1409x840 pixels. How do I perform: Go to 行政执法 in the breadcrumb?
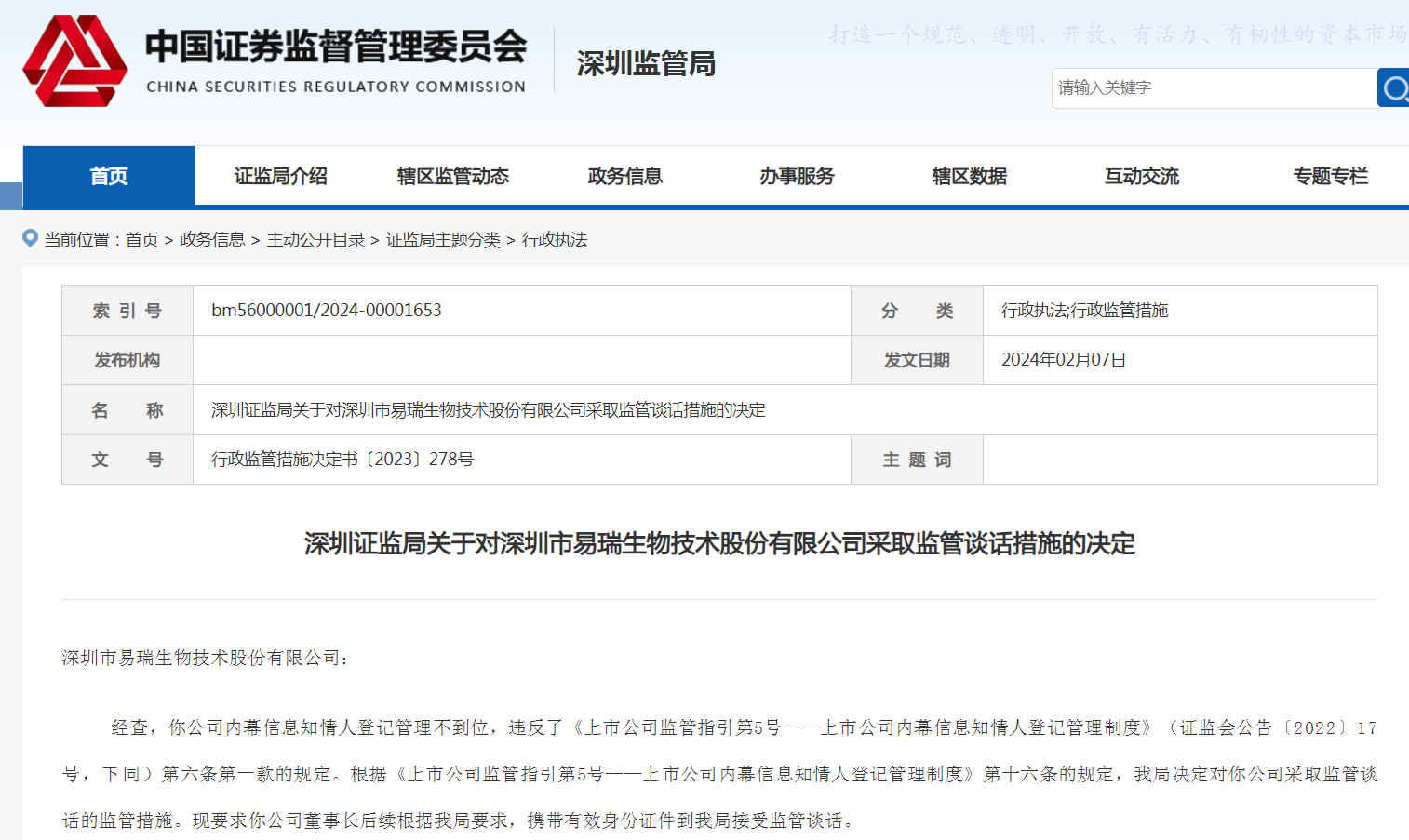point(555,240)
